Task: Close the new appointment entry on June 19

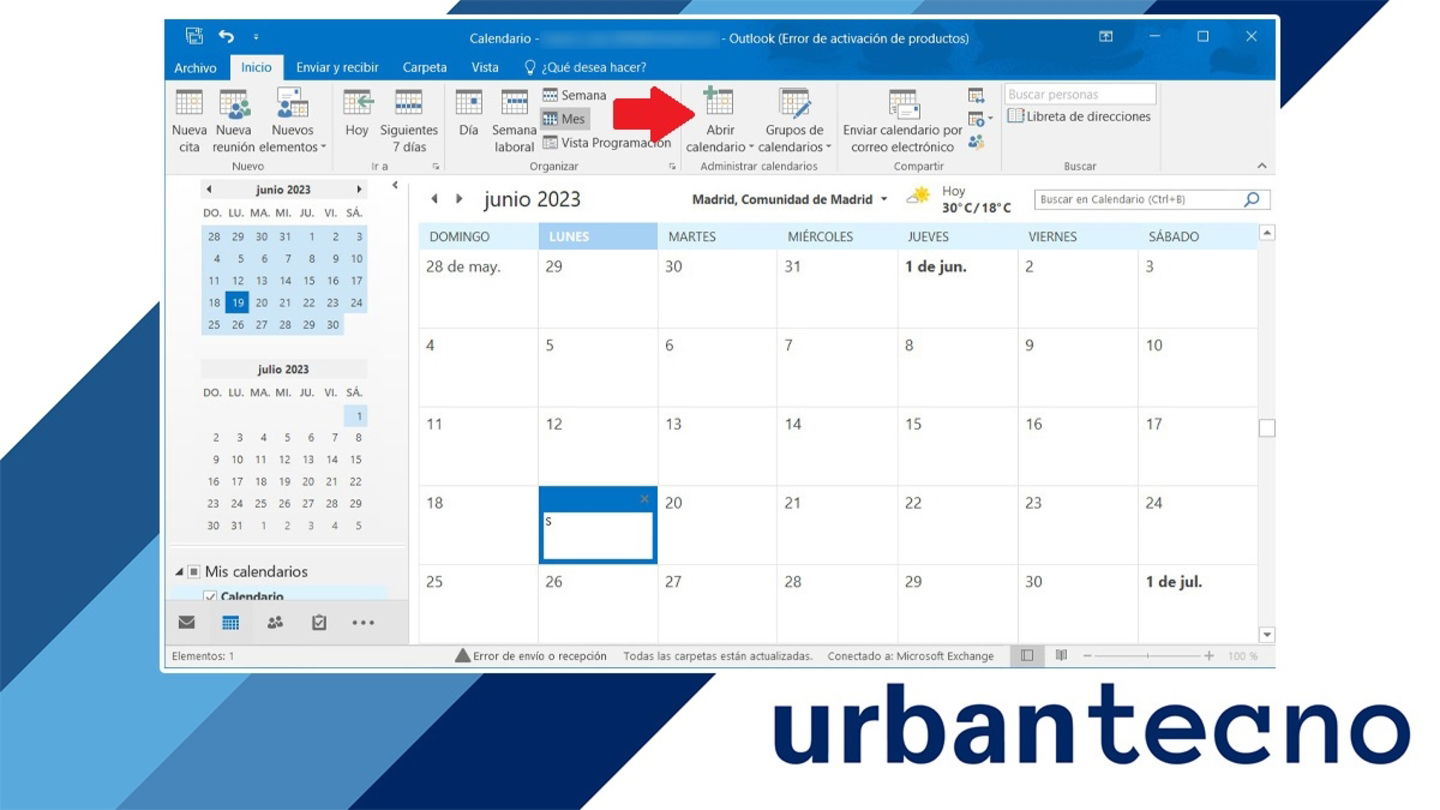Action: click(x=644, y=499)
